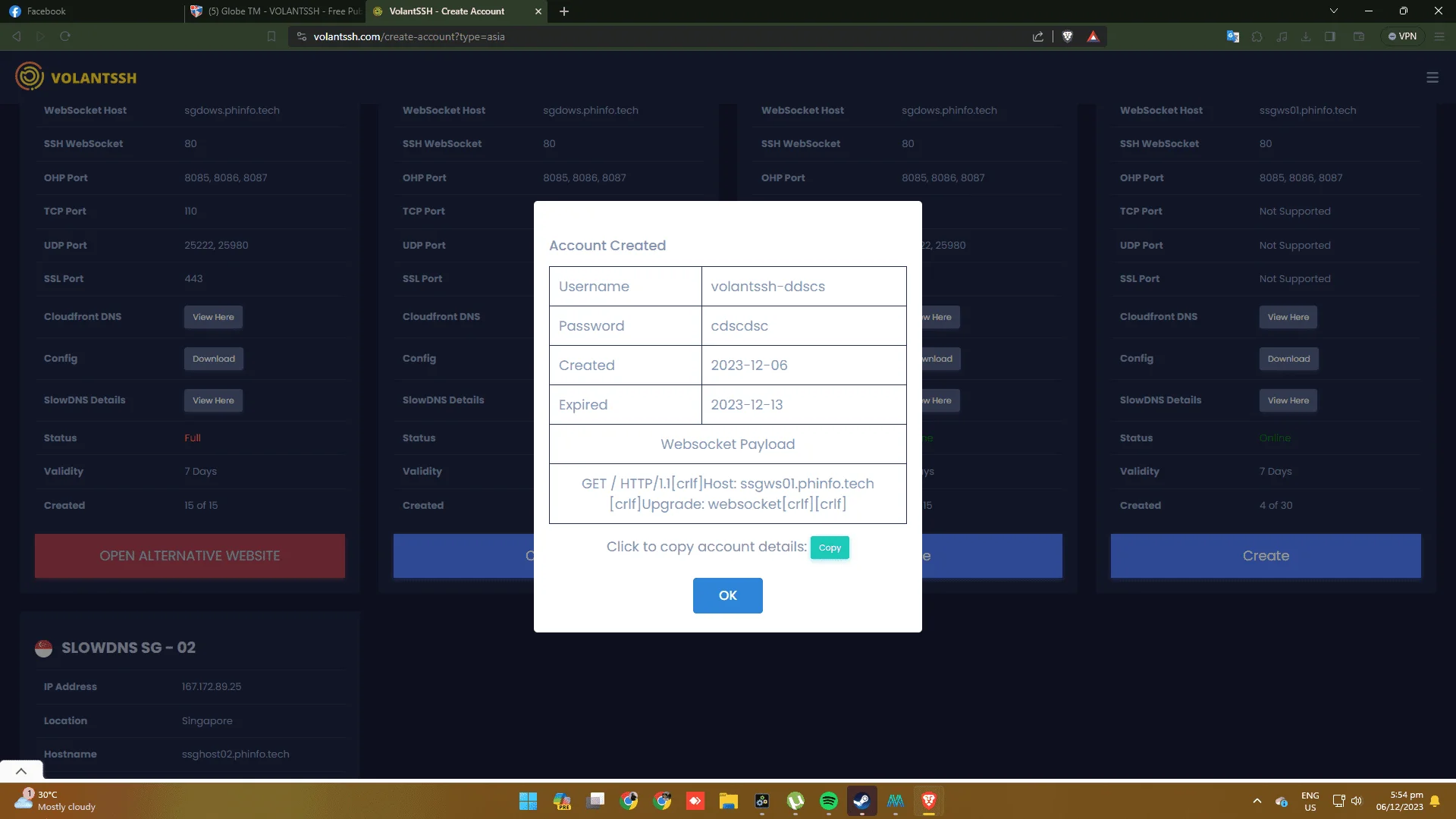The height and width of the screenshot is (819, 1456).
Task: Open the Brave Wallet icon
Action: tap(1359, 36)
